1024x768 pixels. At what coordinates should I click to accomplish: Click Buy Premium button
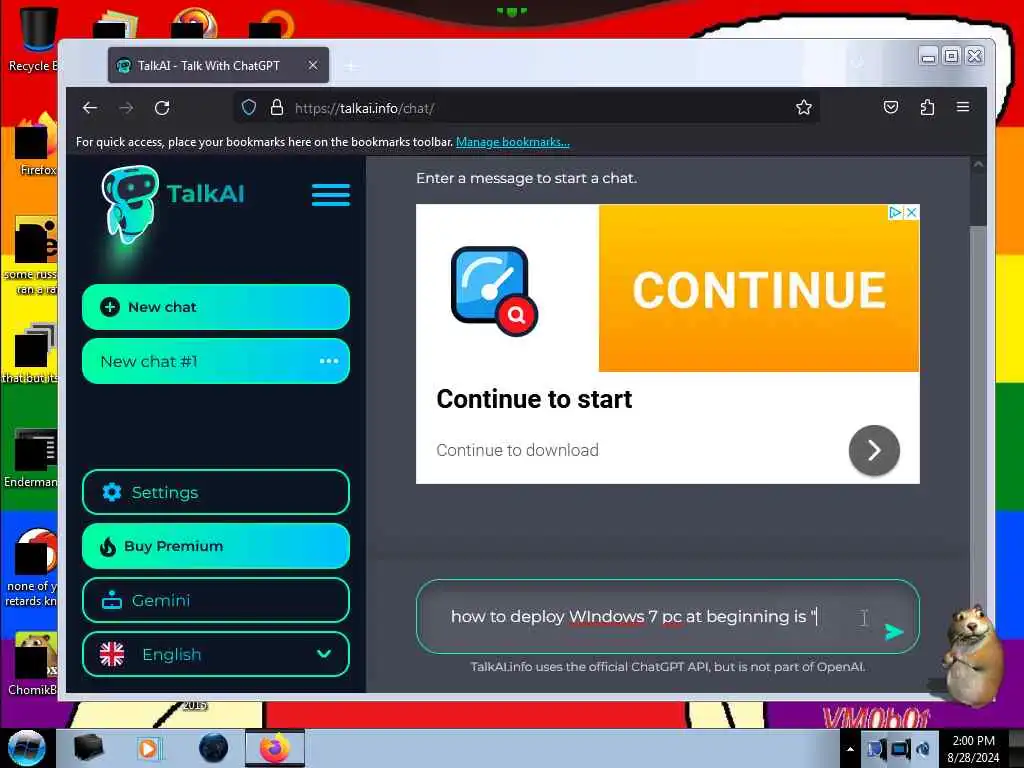pos(216,546)
